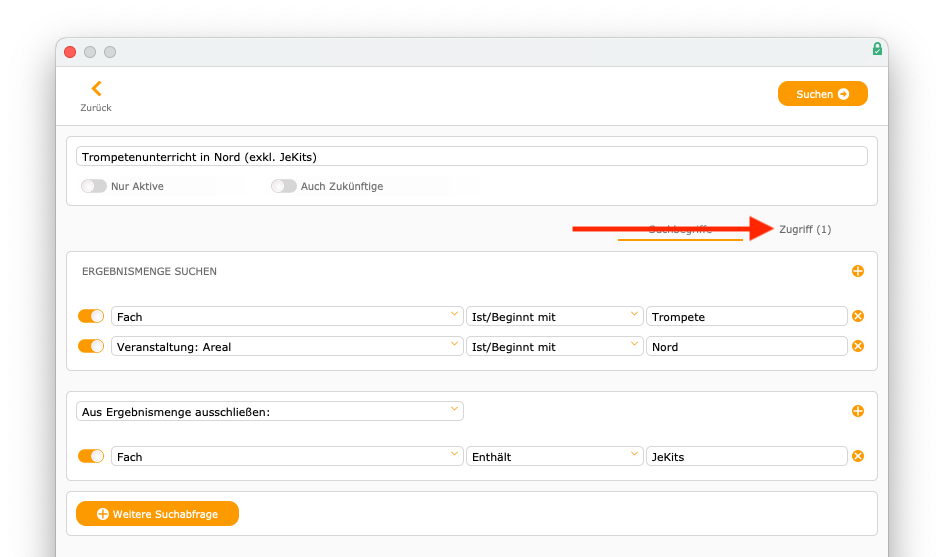Click the search name field Trompetenunterricht in Nord
The width and height of the screenshot is (944, 557).
(x=471, y=157)
